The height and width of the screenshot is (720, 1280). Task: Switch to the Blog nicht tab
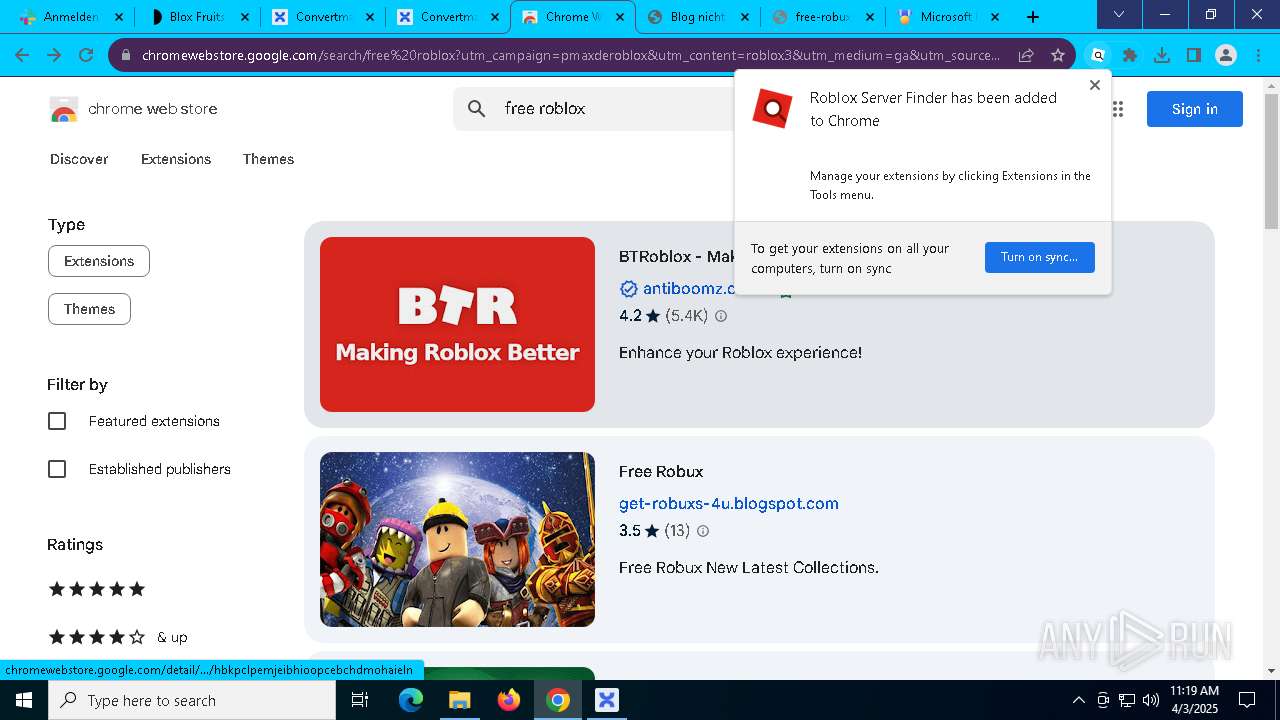[697, 17]
